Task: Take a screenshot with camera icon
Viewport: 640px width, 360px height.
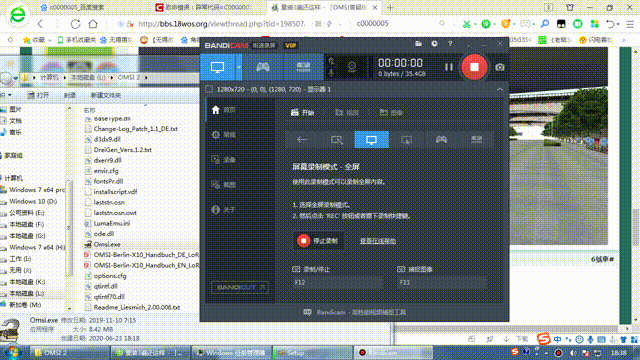Action: [x=500, y=67]
